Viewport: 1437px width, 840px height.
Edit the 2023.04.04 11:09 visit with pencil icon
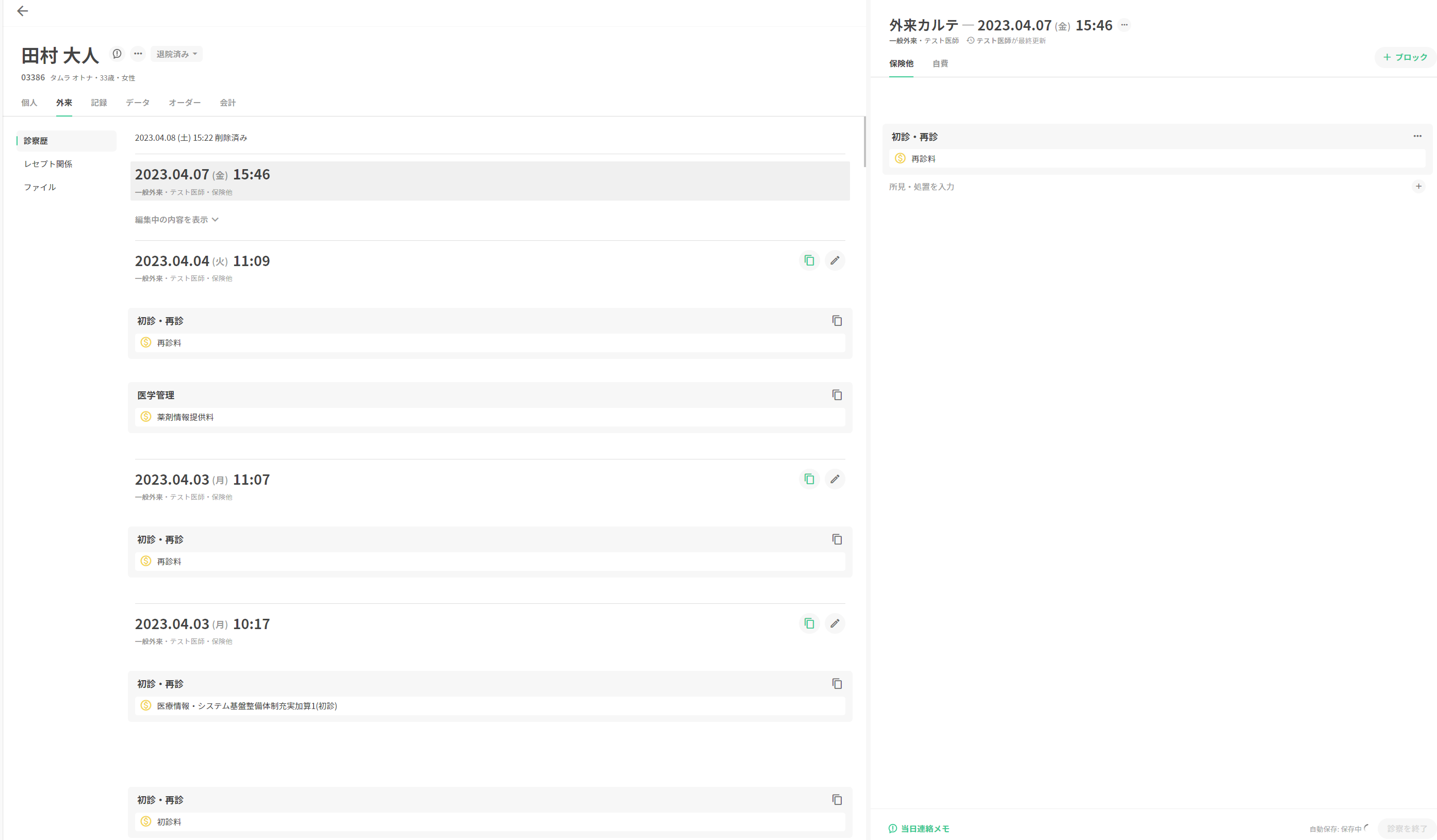pos(834,260)
